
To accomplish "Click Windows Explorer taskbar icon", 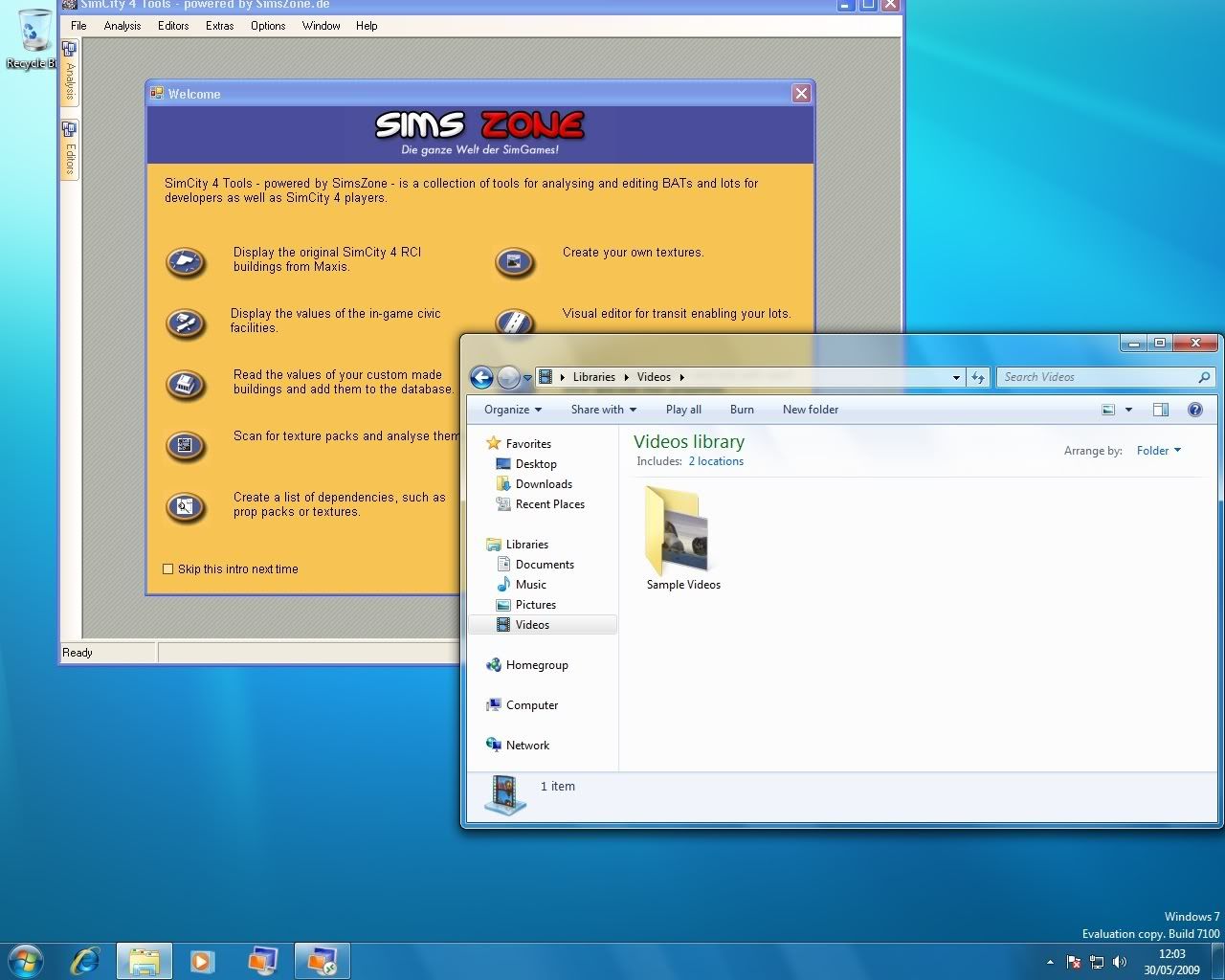I will pyautogui.click(x=145, y=961).
